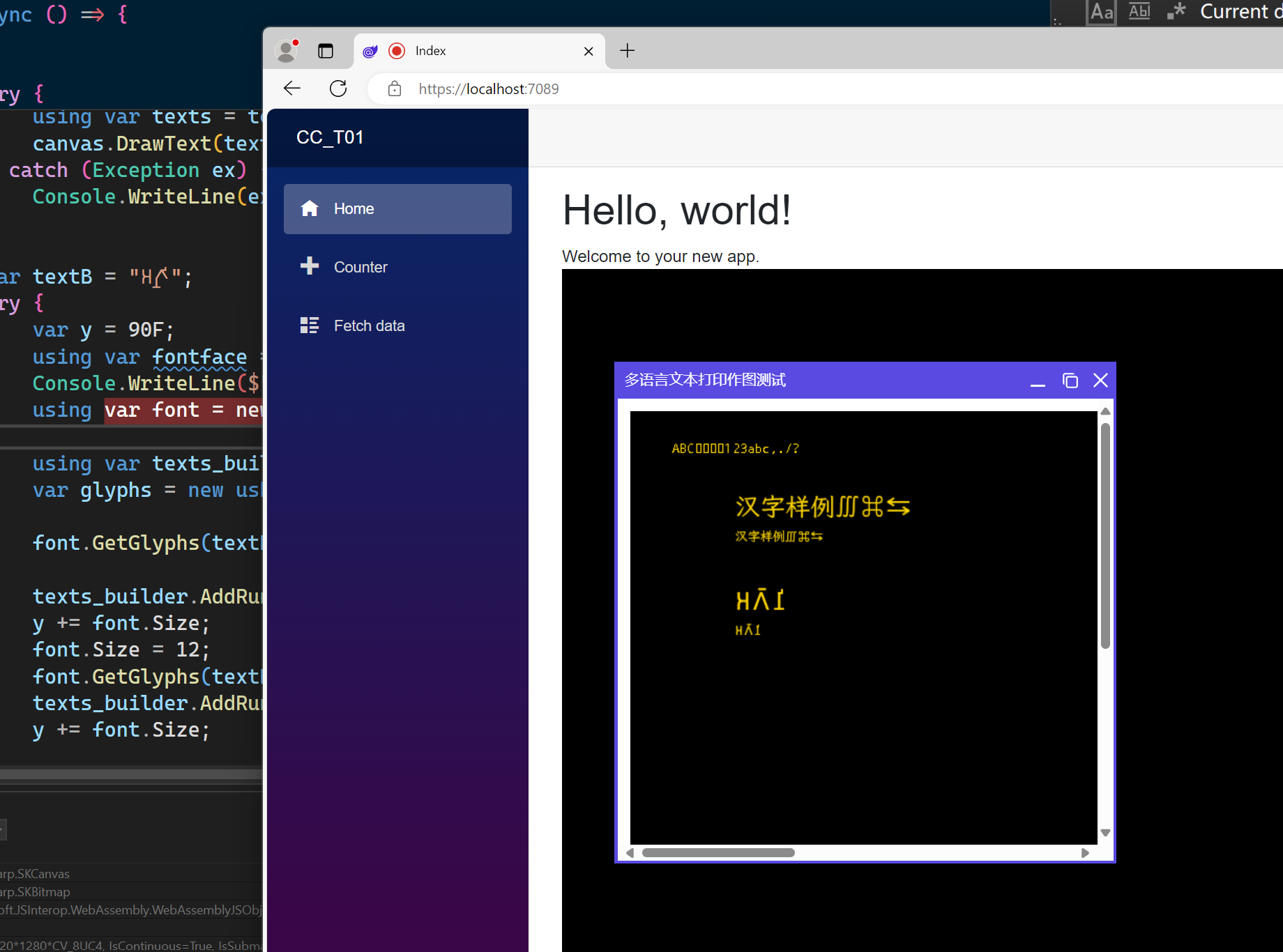Open the browser profile menu
1283x952 pixels.
pos(287,50)
